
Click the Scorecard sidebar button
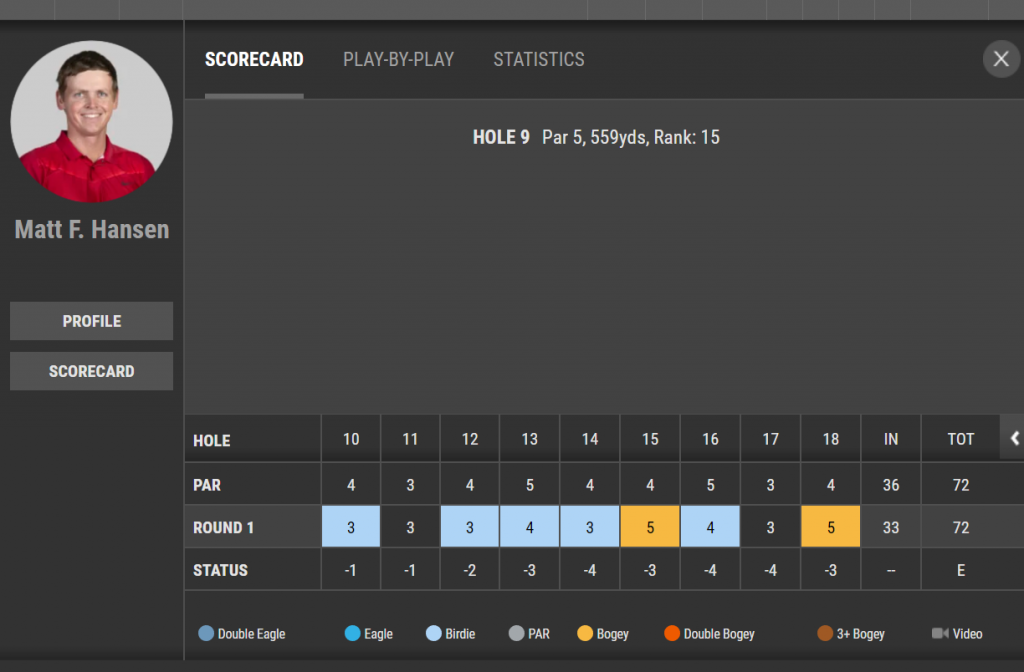pos(91,371)
